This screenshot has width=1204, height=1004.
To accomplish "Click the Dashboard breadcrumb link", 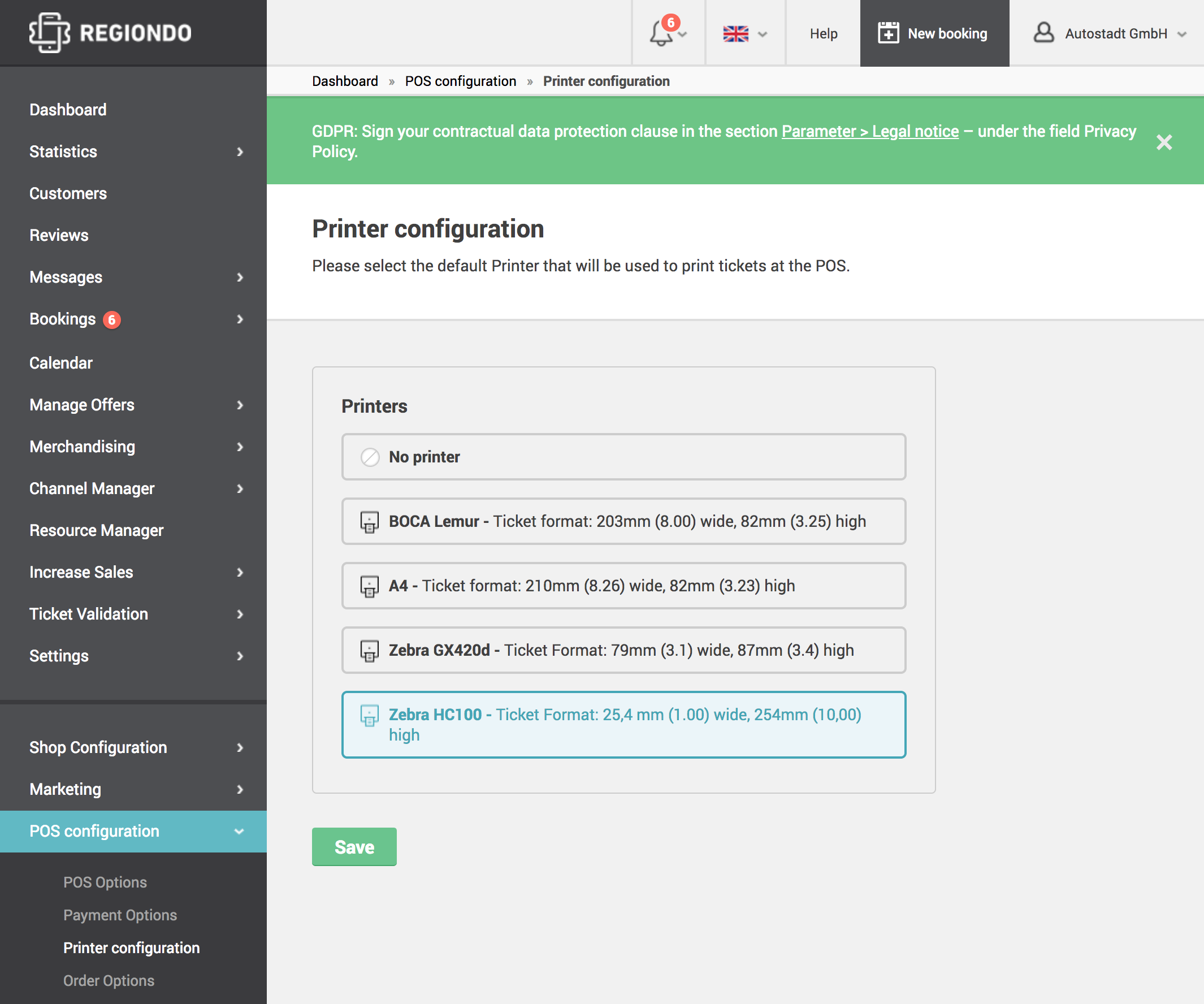I will click(x=345, y=81).
